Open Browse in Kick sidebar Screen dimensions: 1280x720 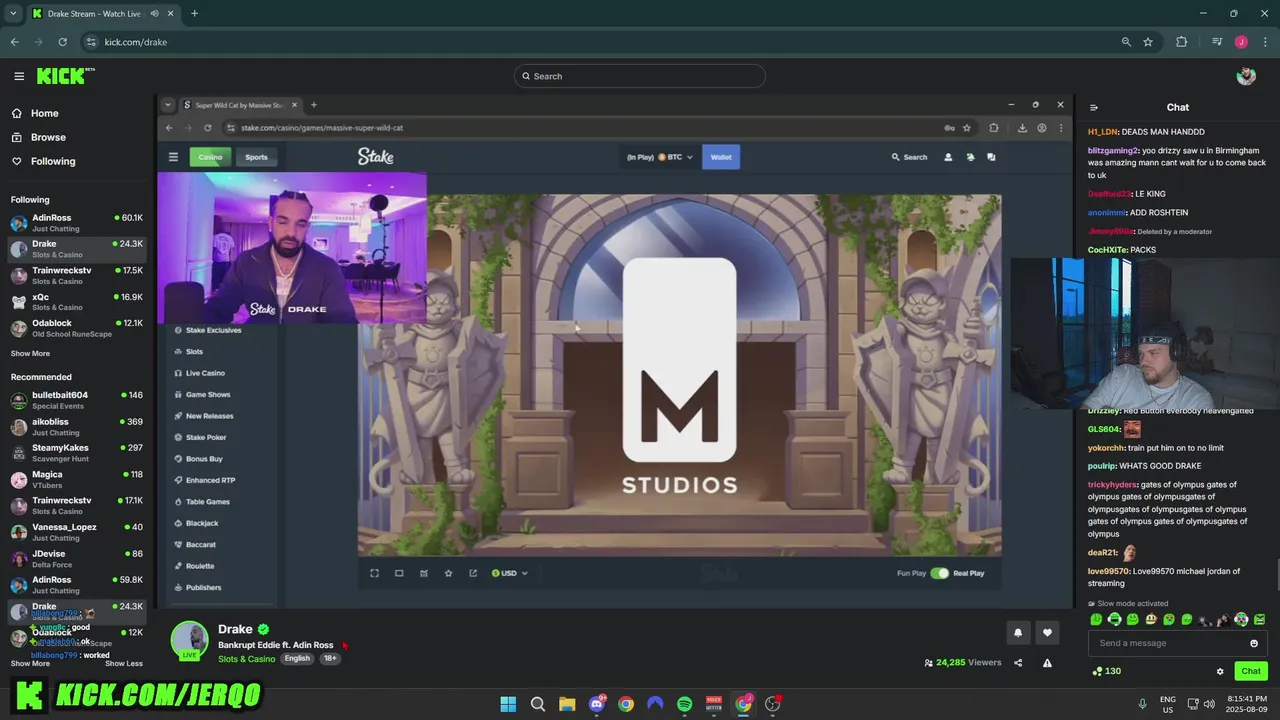click(38, 137)
